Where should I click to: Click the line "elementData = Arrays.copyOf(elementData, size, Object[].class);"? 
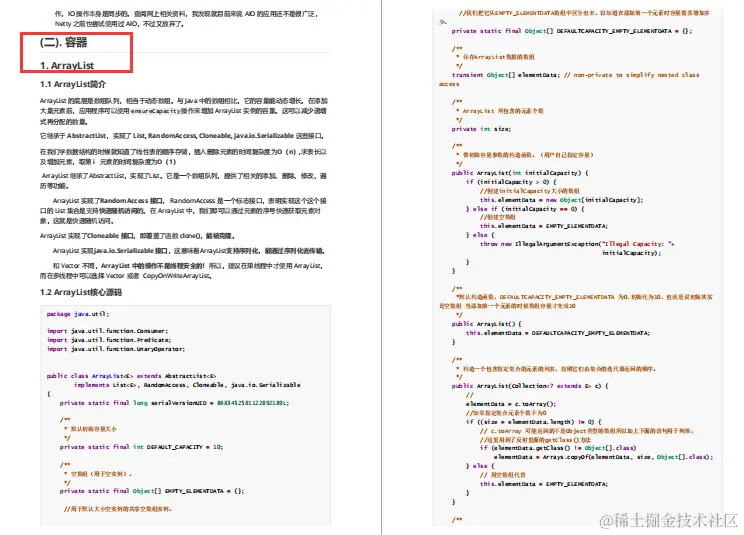pyautogui.click(x=603, y=457)
